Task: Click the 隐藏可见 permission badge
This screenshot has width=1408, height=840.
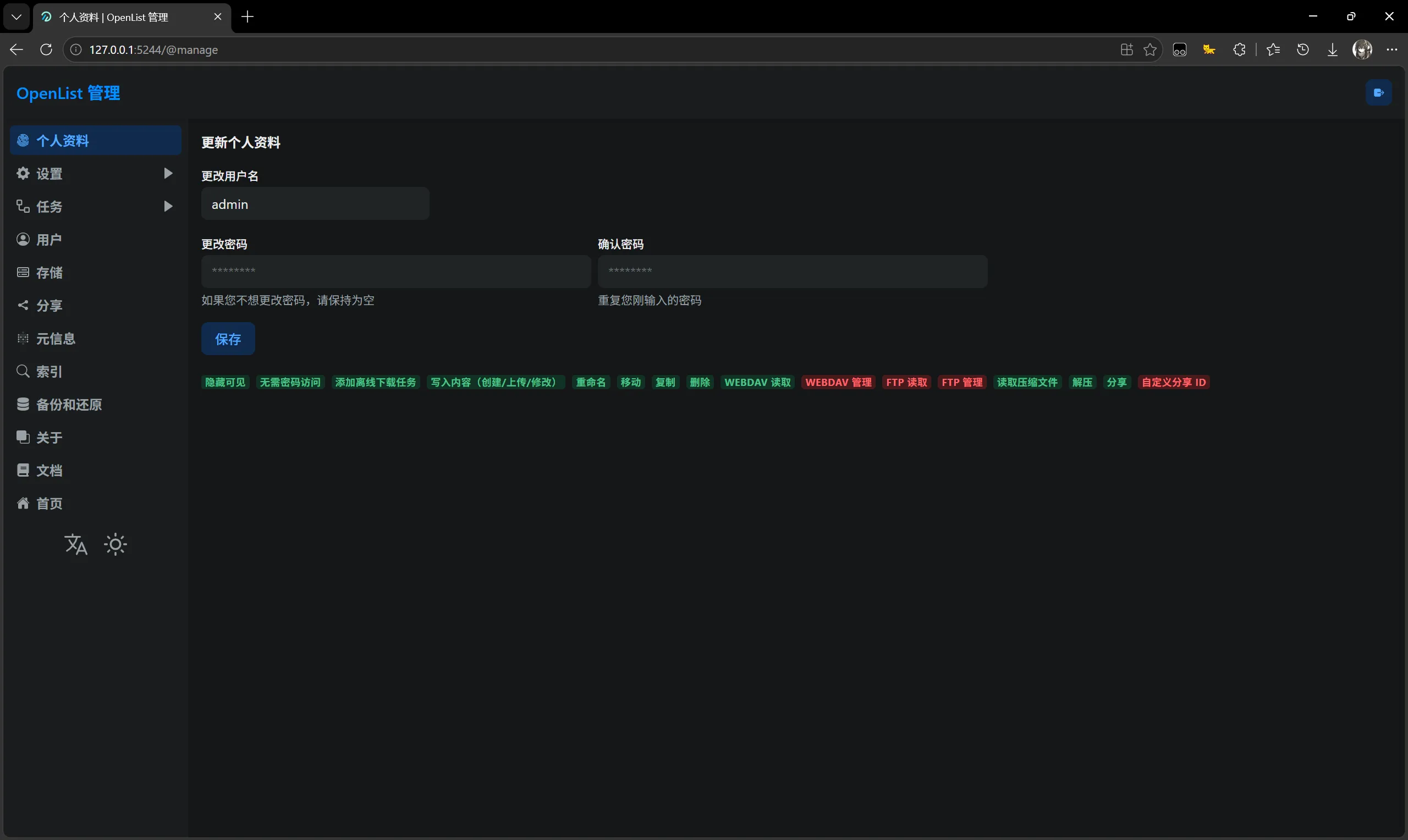Action: [226, 383]
